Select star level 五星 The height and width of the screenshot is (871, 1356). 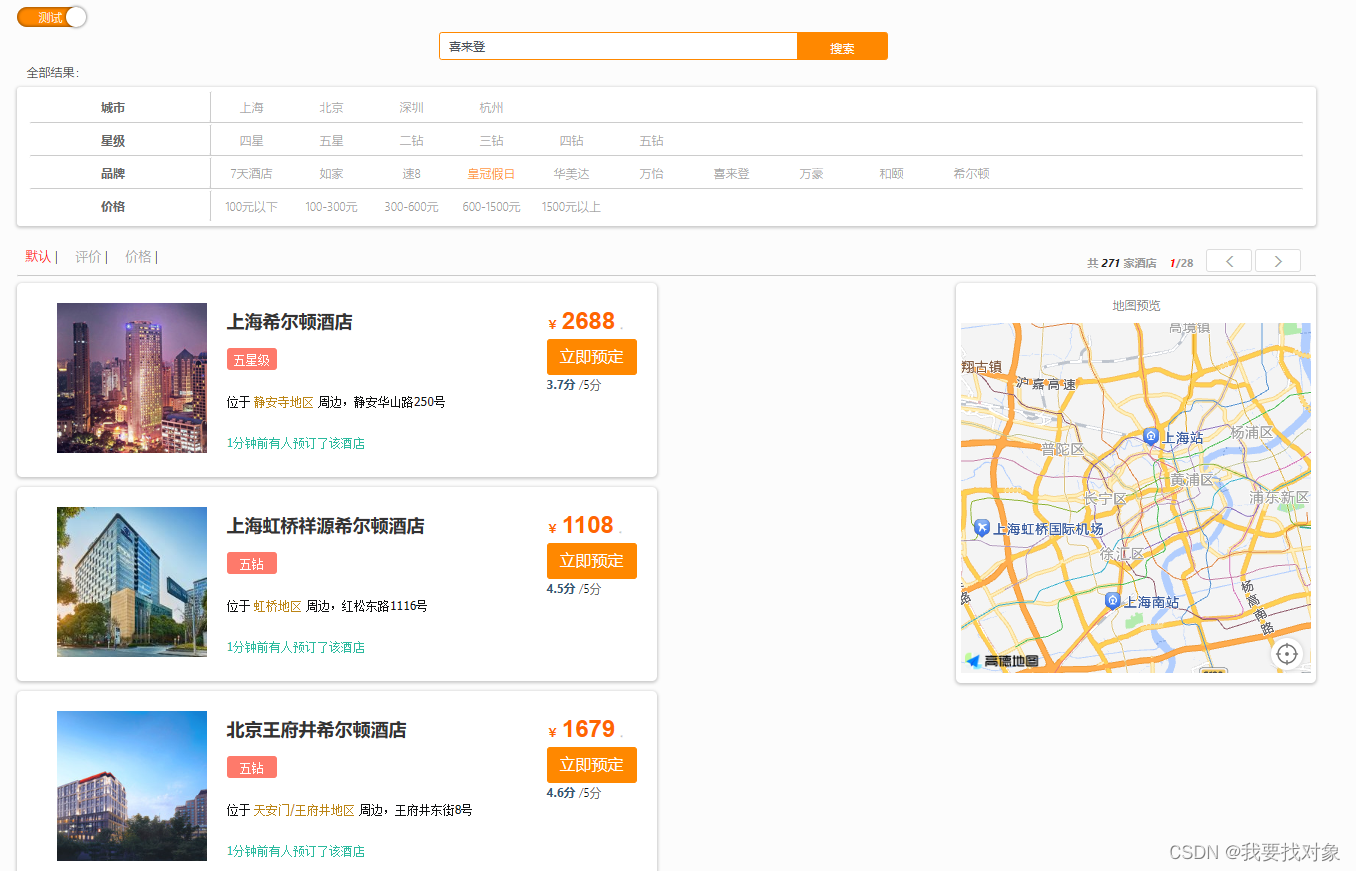(x=331, y=141)
